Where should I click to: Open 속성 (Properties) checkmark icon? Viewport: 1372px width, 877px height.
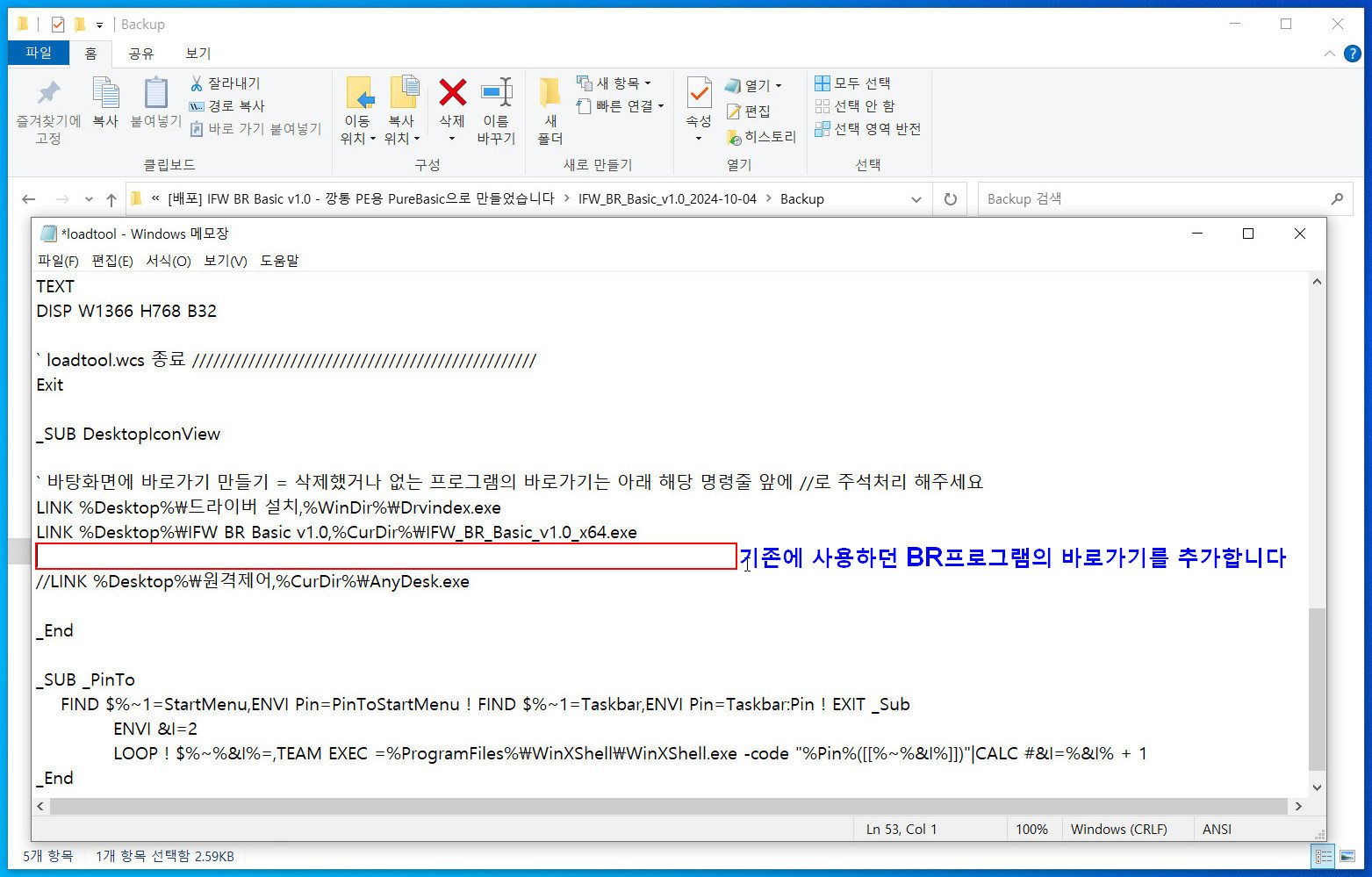point(699,93)
